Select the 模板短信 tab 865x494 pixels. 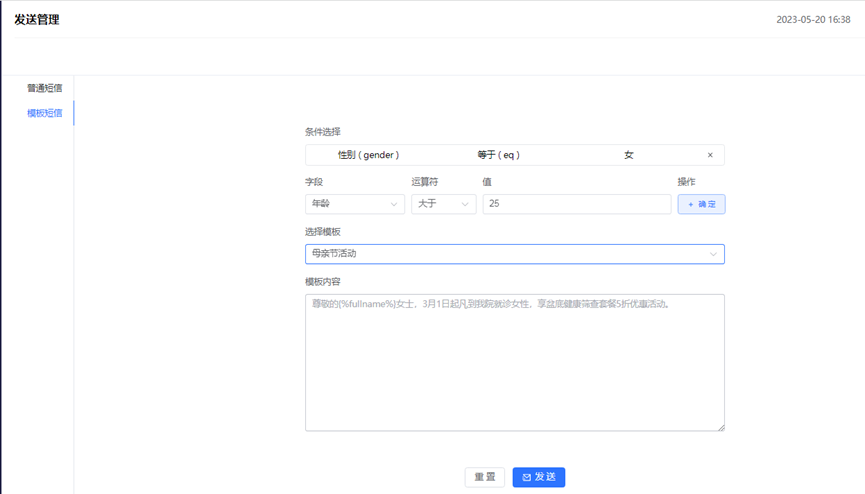(45, 113)
